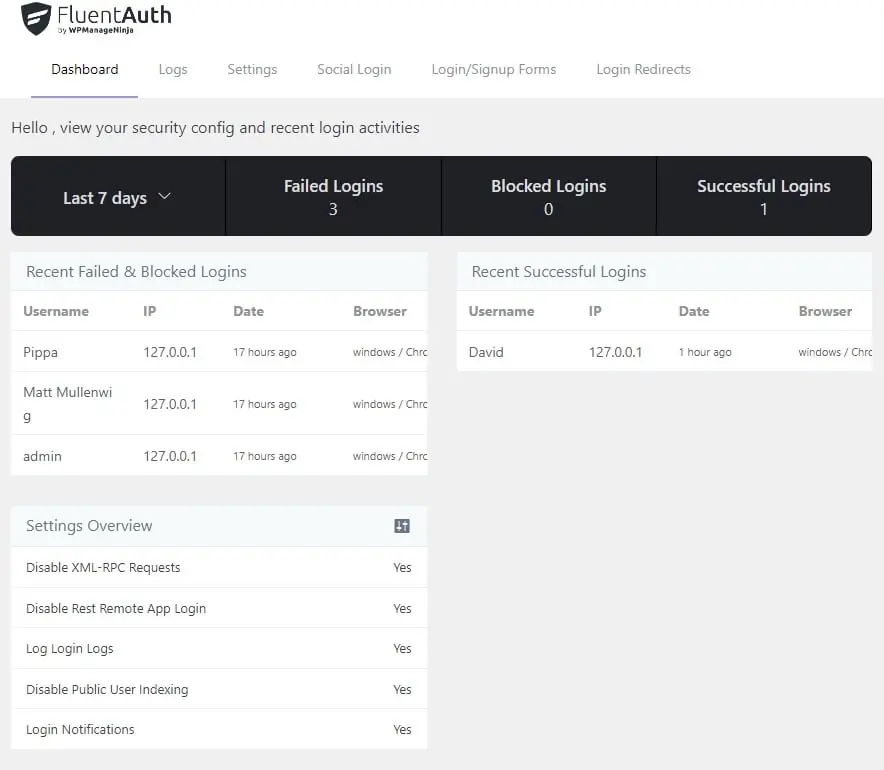Navigate to Social Login
This screenshot has width=884, height=770.
tap(354, 69)
